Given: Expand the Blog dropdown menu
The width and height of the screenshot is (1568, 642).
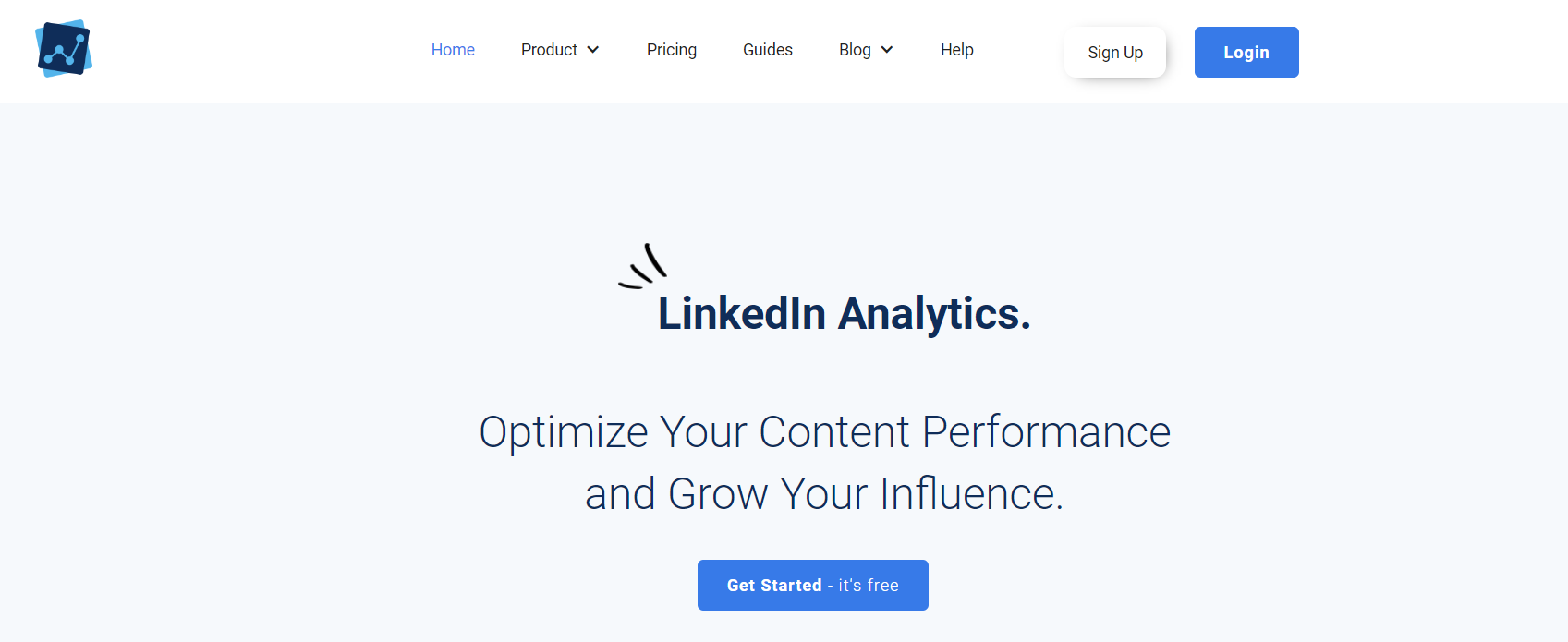Looking at the screenshot, I should tap(866, 50).
